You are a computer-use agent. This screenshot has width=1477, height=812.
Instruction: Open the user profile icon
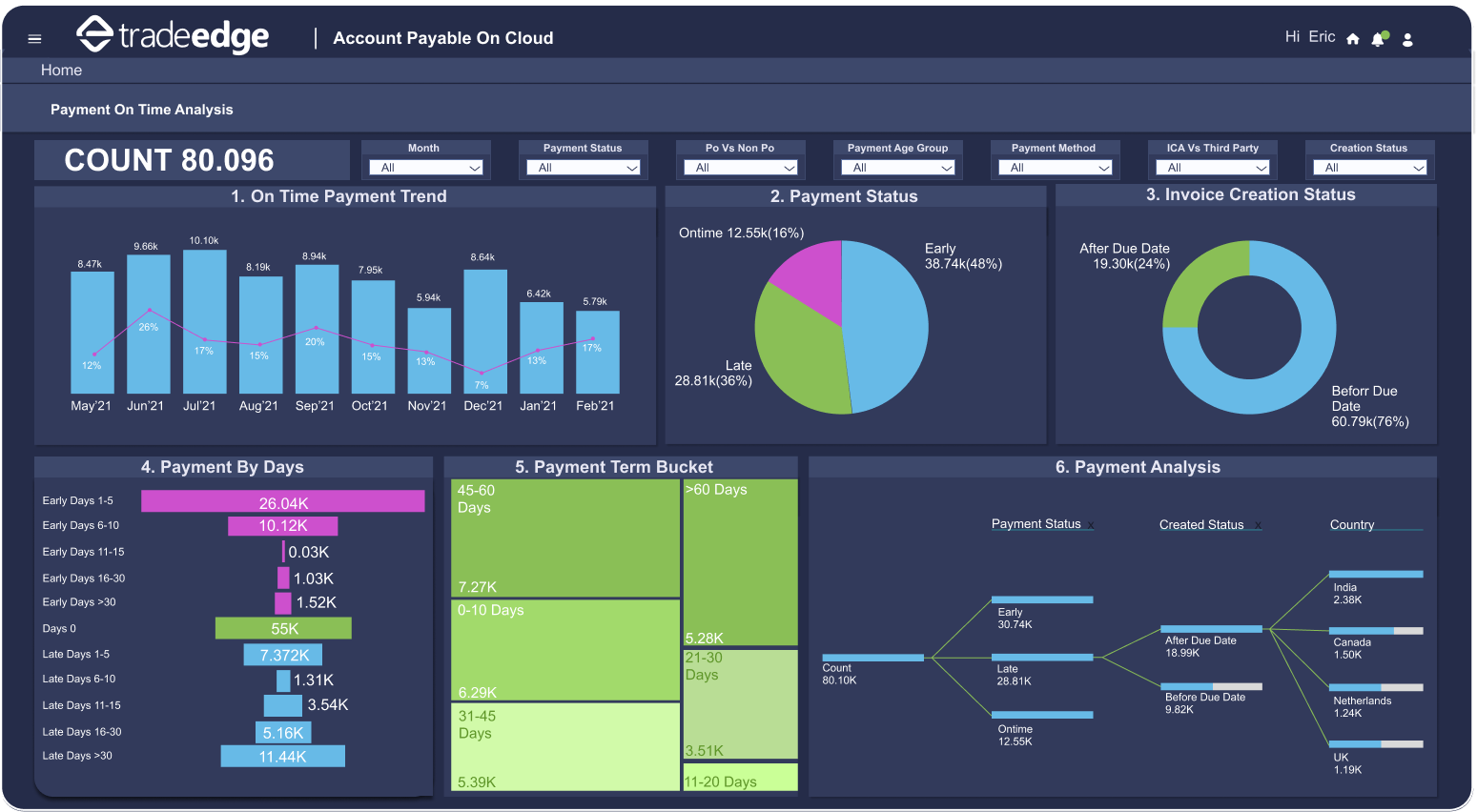(1407, 39)
